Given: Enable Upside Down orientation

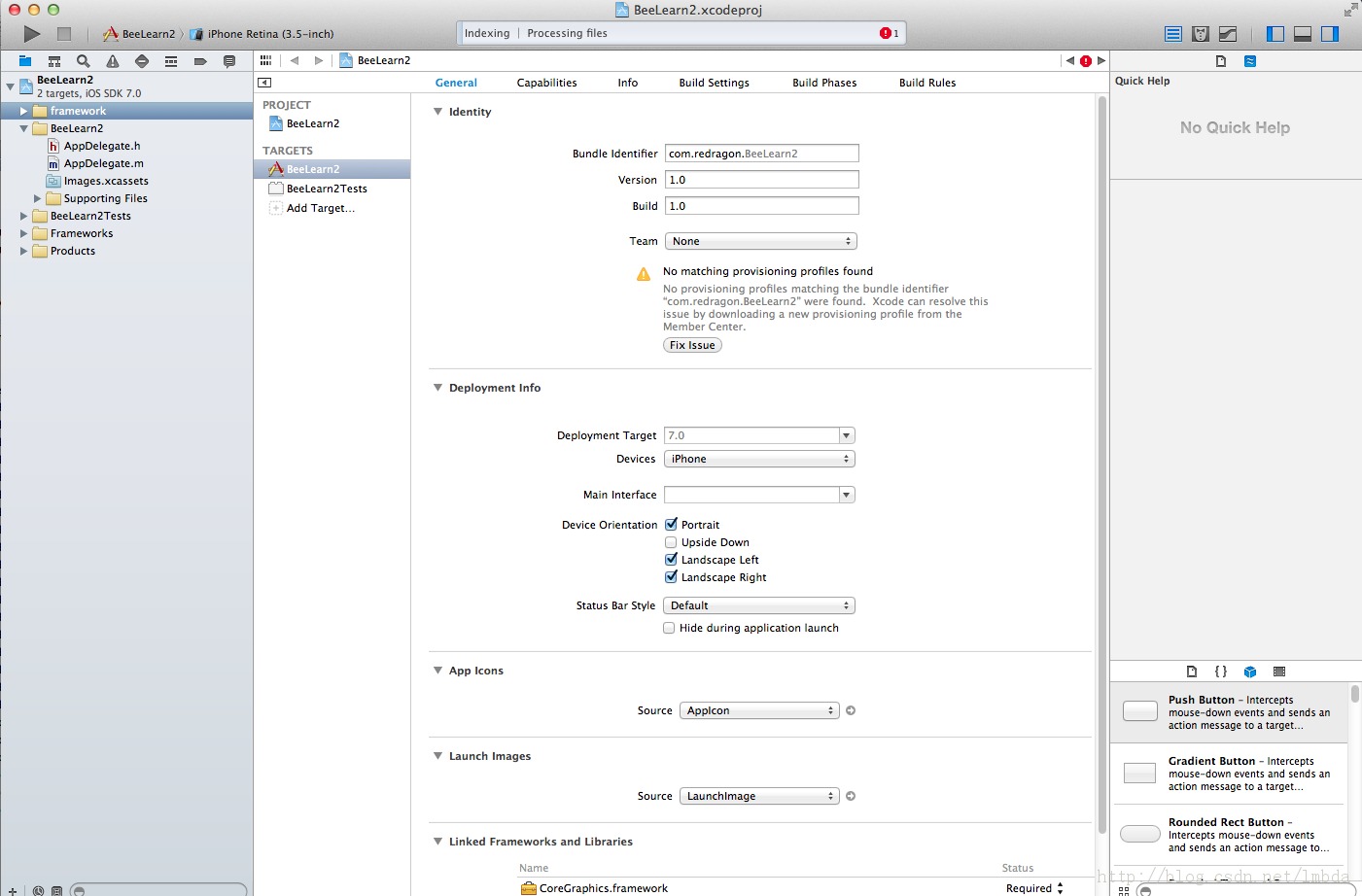Looking at the screenshot, I should (x=671, y=542).
